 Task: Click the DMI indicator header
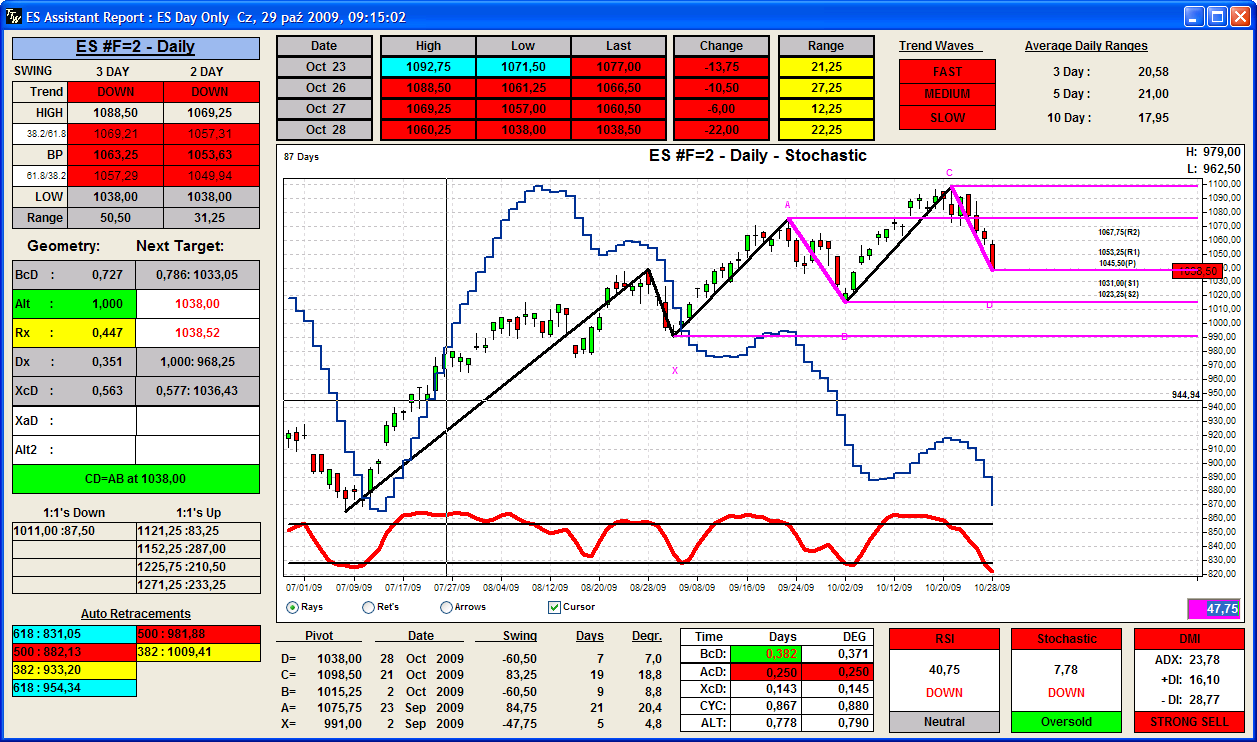click(x=1189, y=639)
